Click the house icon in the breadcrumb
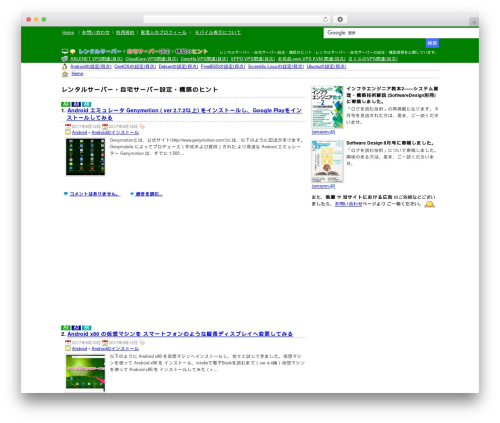 coord(65,74)
